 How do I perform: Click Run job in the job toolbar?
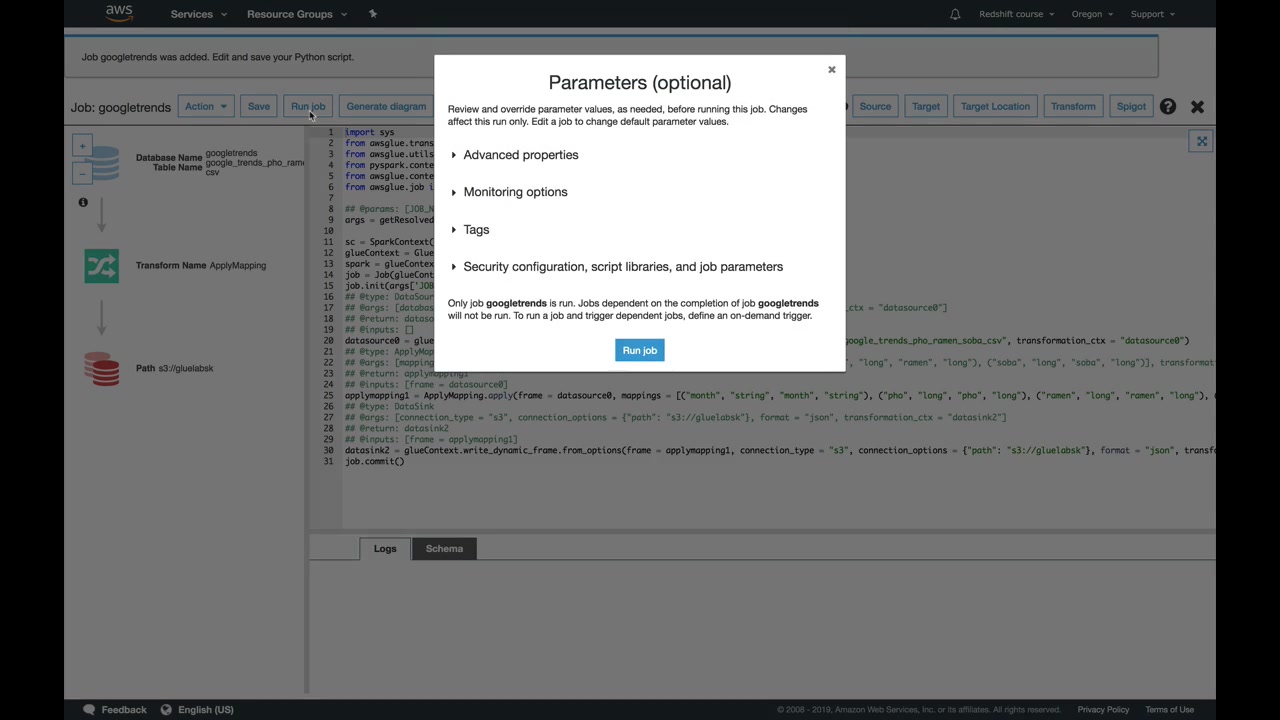[308, 106]
